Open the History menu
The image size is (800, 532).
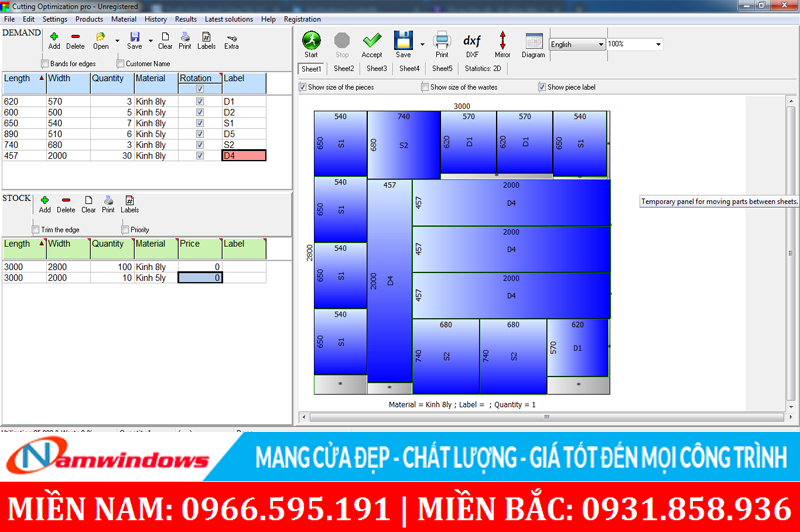[156, 19]
